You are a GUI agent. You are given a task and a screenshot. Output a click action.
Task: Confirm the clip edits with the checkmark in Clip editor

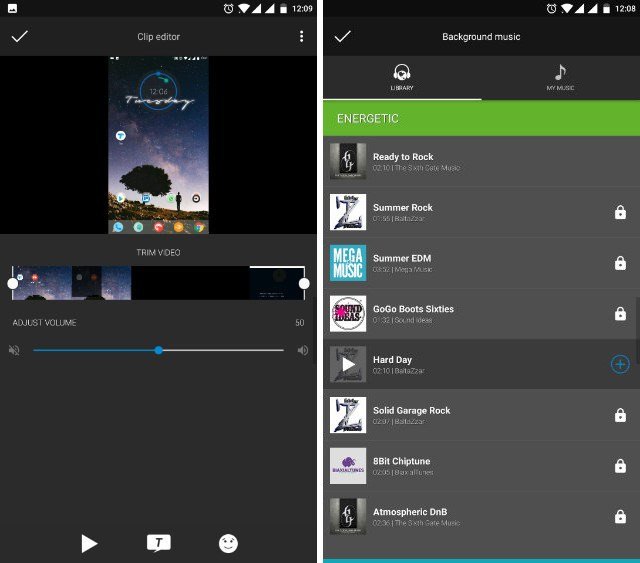coord(20,36)
